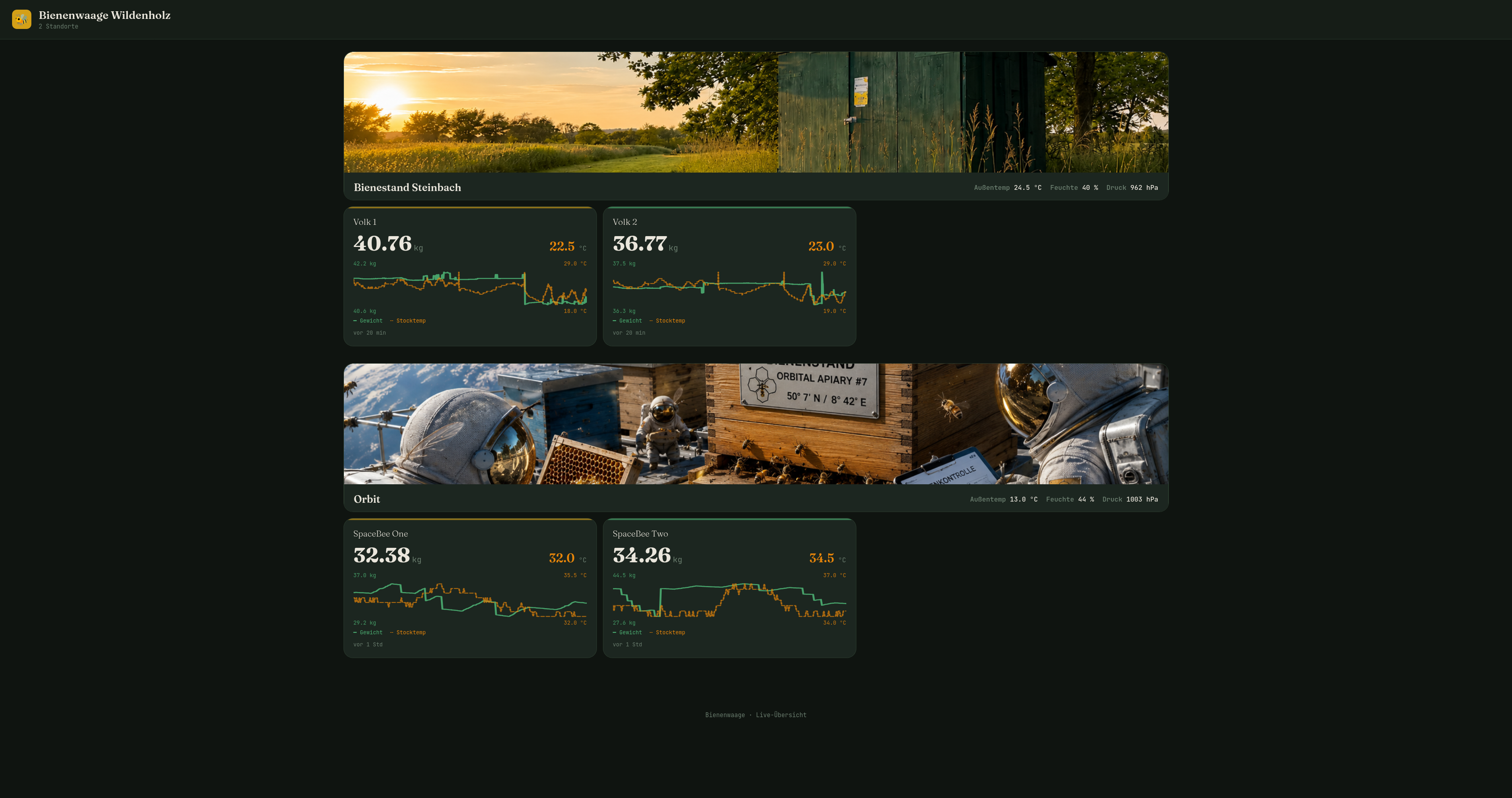
Task: Open the SpaceBee Two hive card title
Action: (640, 534)
